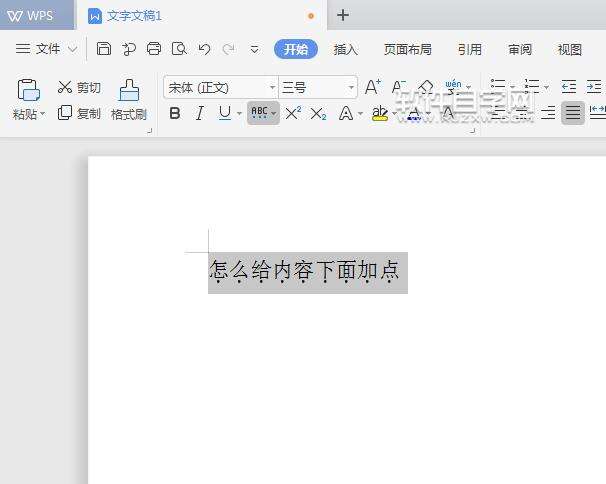Screen dimensions: 606x484
Task: Increase font size with the A+ icon
Action: pos(372,88)
